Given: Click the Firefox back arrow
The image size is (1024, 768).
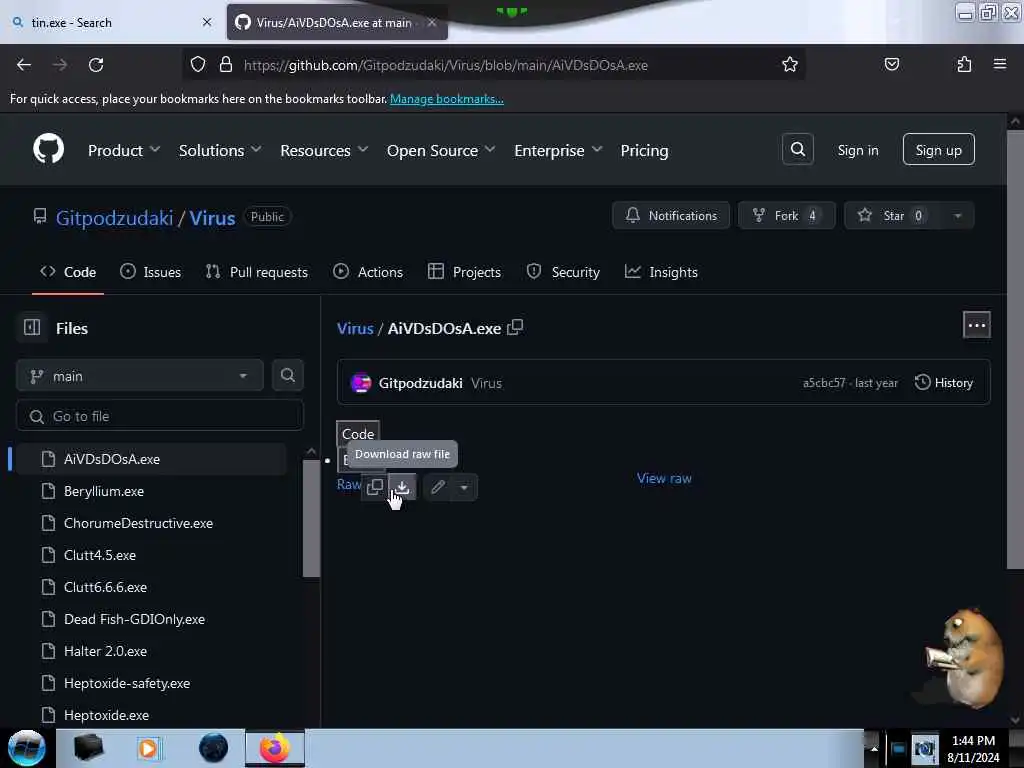Looking at the screenshot, I should (x=24, y=65).
